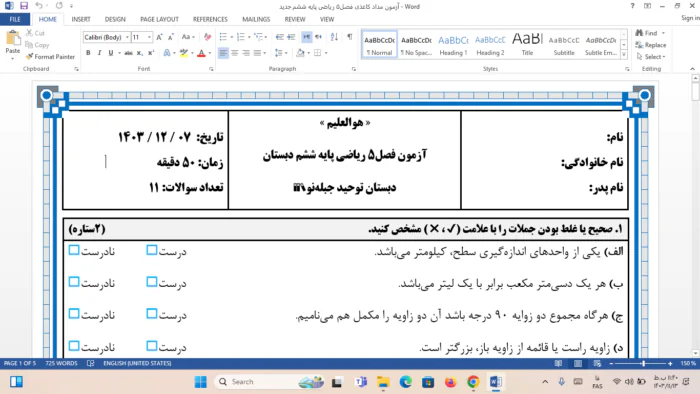Screen dimensions: 700x394
Task: Select the Cut command
Action: [x=35, y=33]
